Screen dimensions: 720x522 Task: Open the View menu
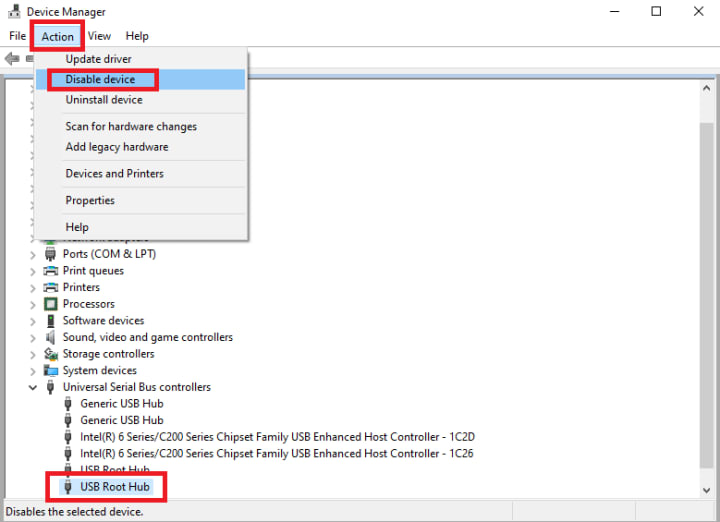[99, 36]
